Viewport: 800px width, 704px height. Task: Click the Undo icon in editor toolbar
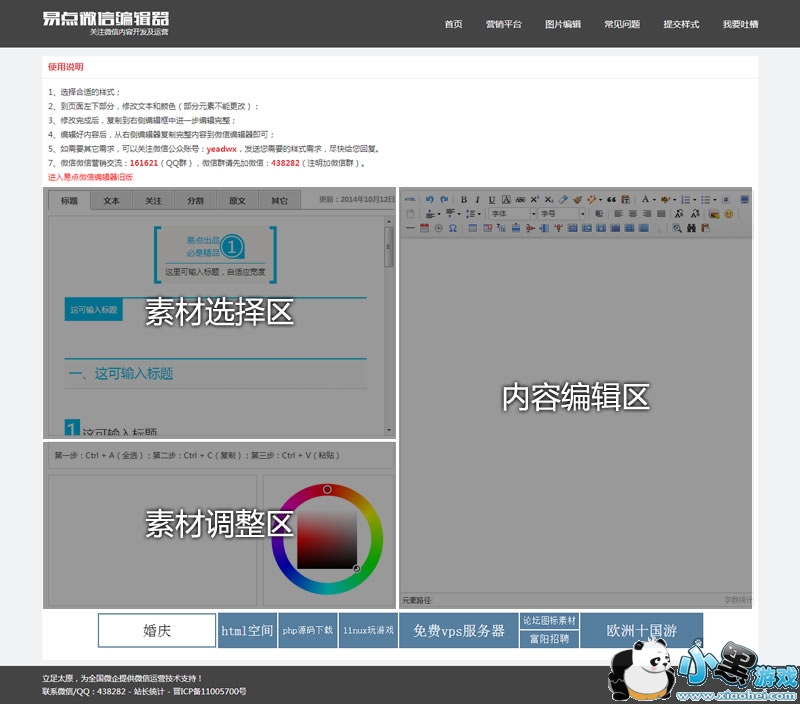click(429, 200)
